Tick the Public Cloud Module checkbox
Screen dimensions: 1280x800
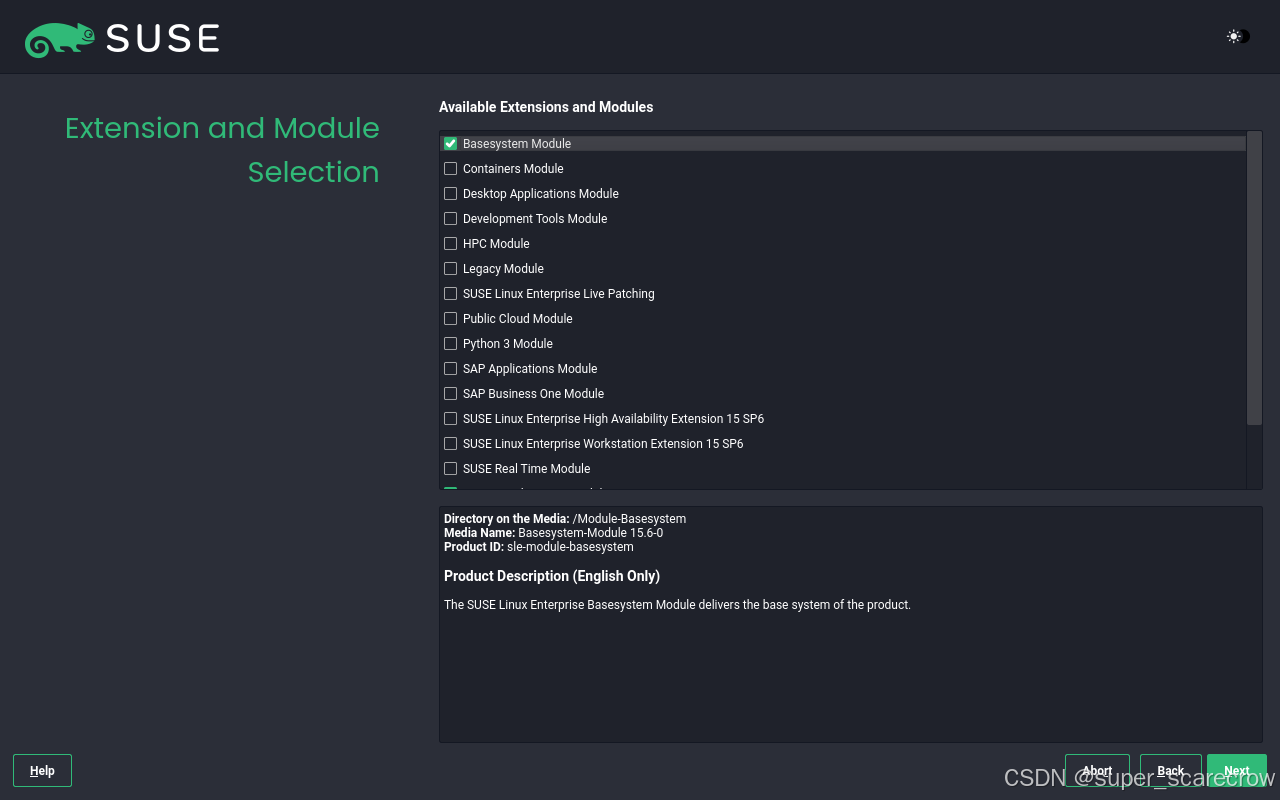[x=450, y=319]
